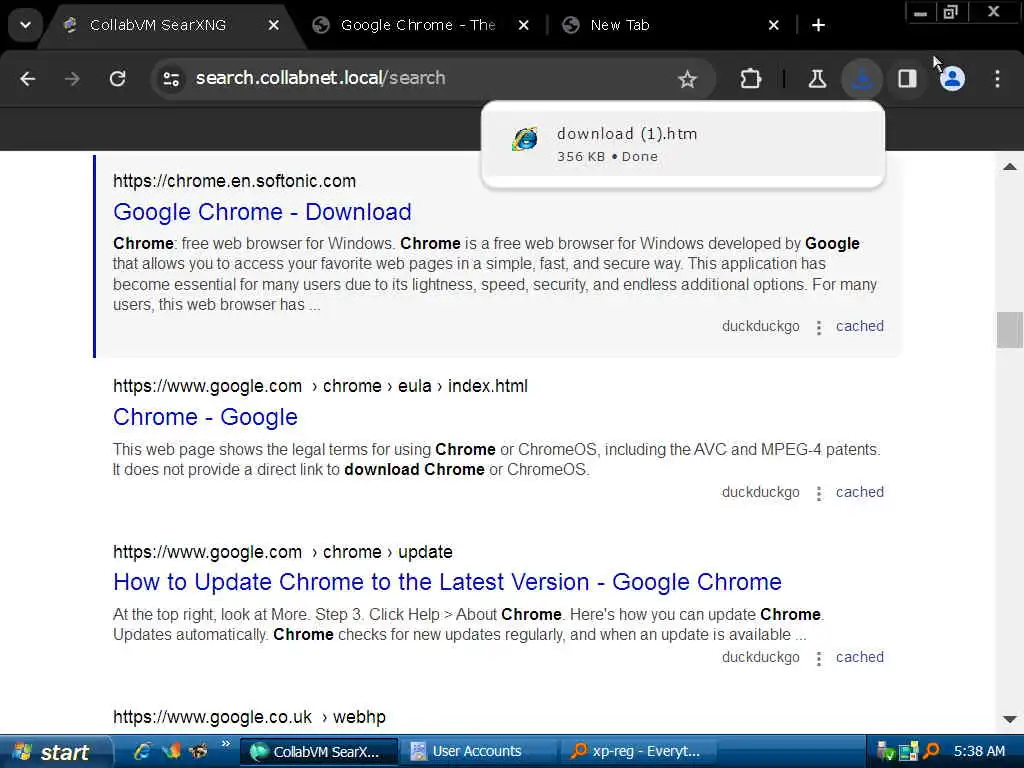Open the Chrome Labs flask icon

(817, 79)
